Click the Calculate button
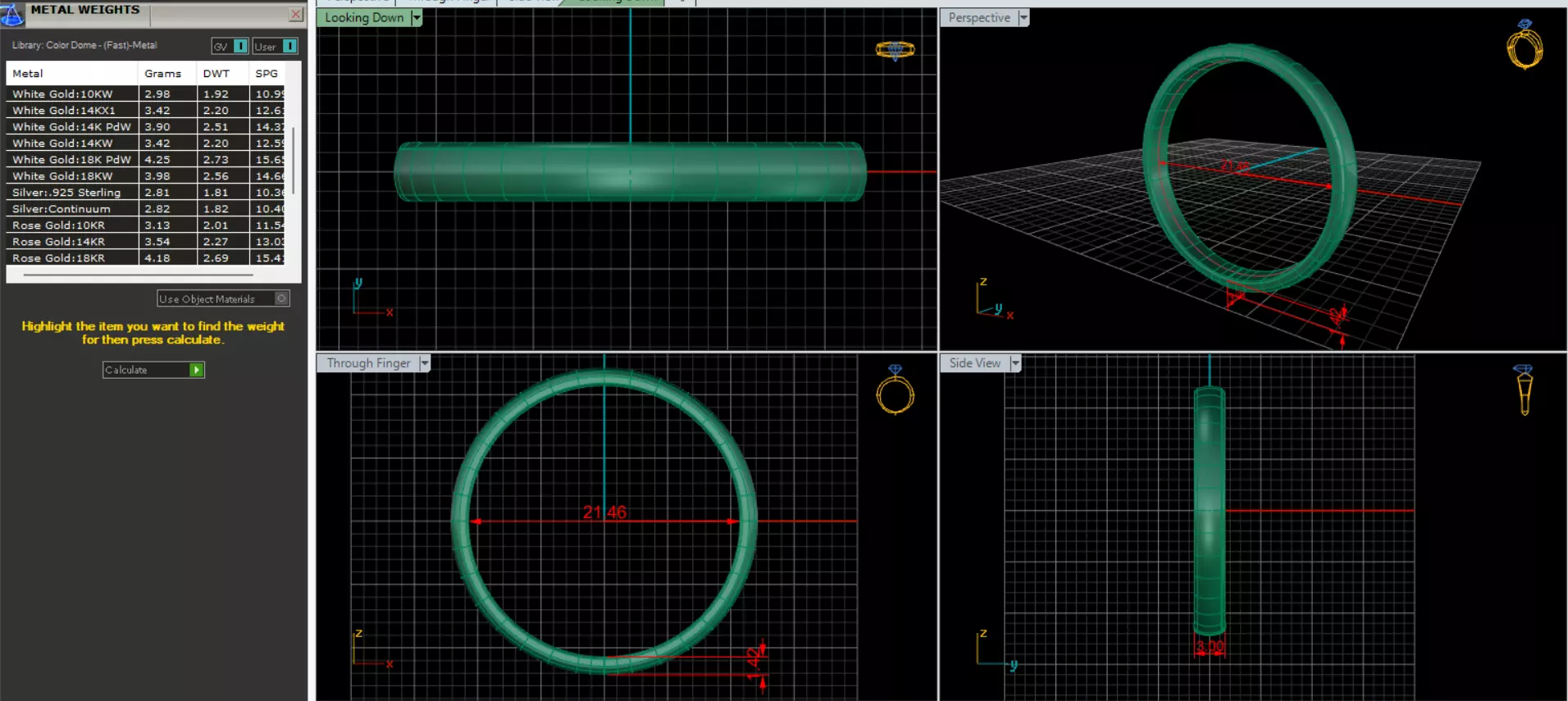1568x701 pixels. (x=153, y=370)
